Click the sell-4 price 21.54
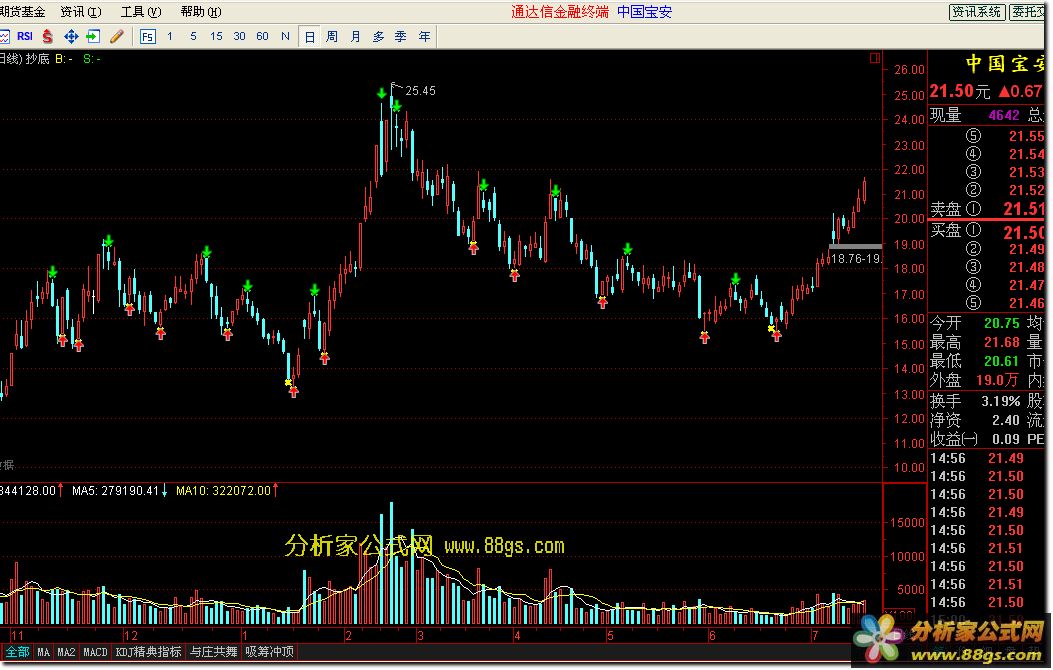Viewport: 1053px width, 670px height. (1026, 154)
